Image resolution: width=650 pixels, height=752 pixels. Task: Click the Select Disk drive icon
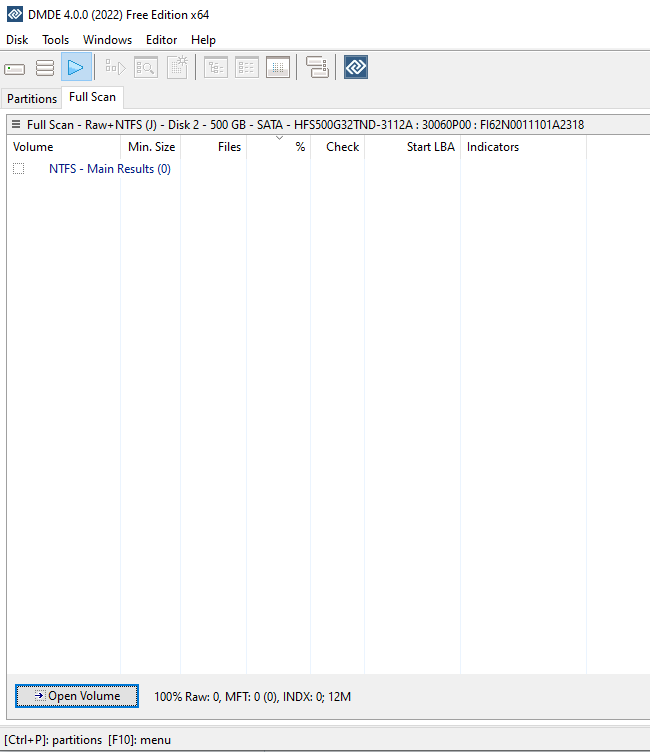14,68
